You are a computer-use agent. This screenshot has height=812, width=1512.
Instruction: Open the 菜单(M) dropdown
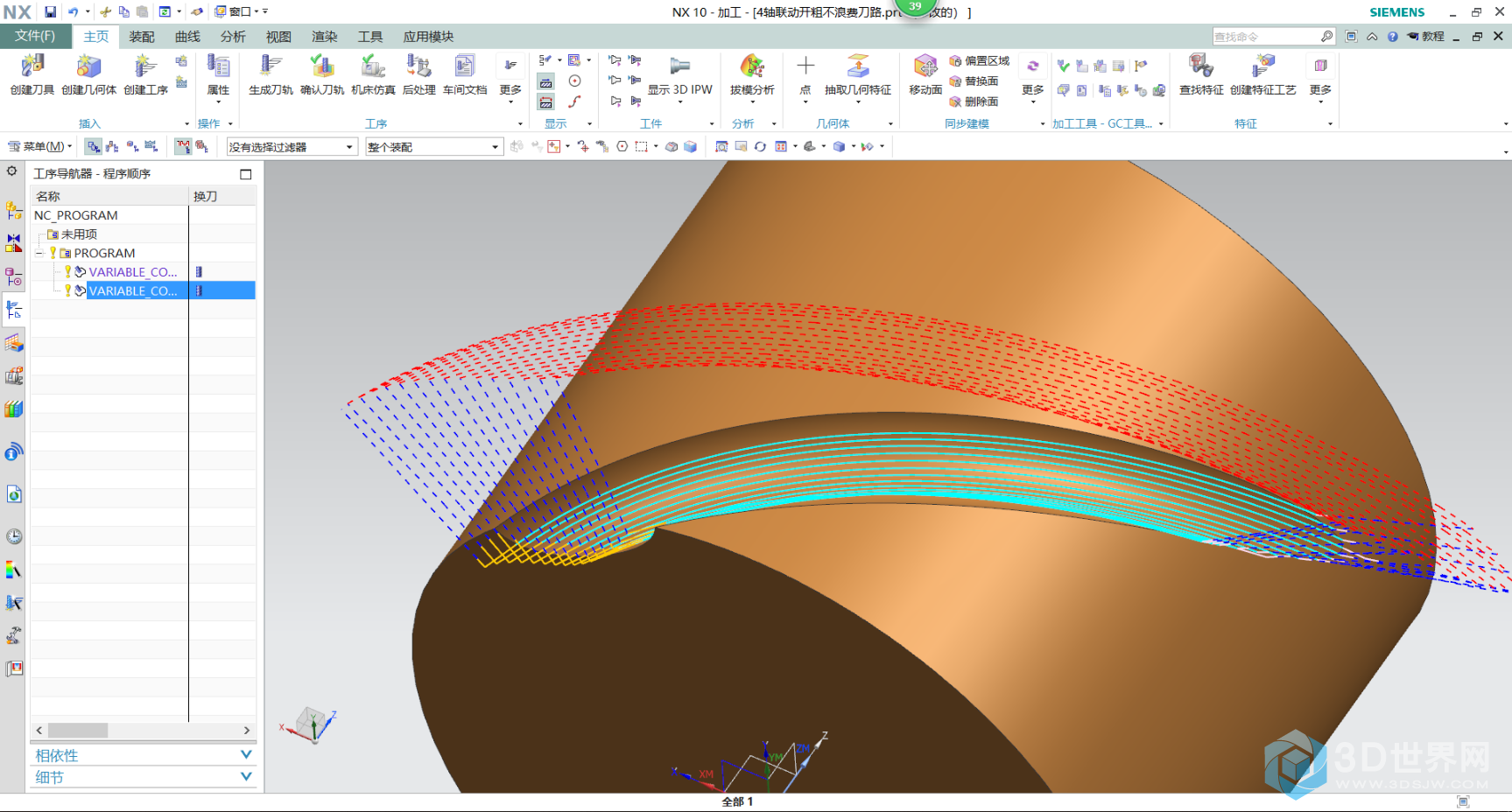(40, 146)
